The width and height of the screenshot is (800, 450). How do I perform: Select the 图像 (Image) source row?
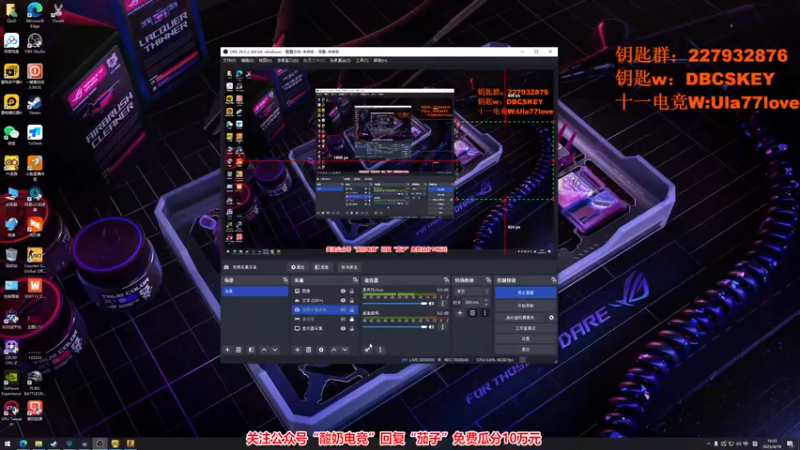pyautogui.click(x=324, y=291)
